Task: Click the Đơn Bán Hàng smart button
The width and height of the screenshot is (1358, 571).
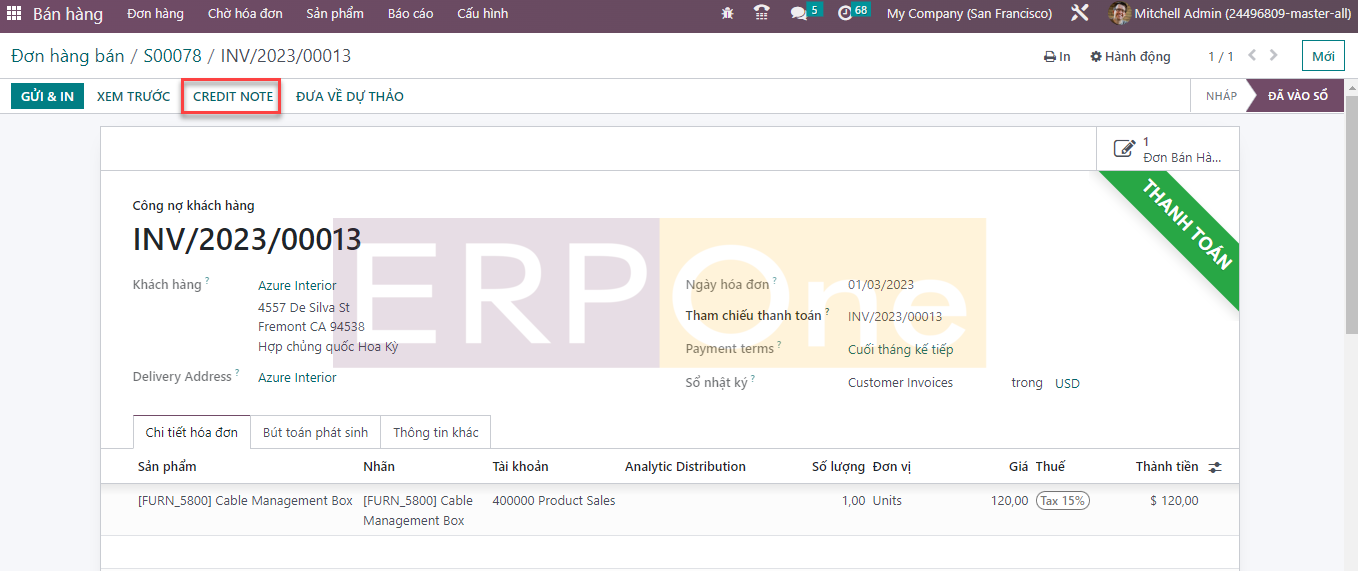Action: click(x=1168, y=150)
